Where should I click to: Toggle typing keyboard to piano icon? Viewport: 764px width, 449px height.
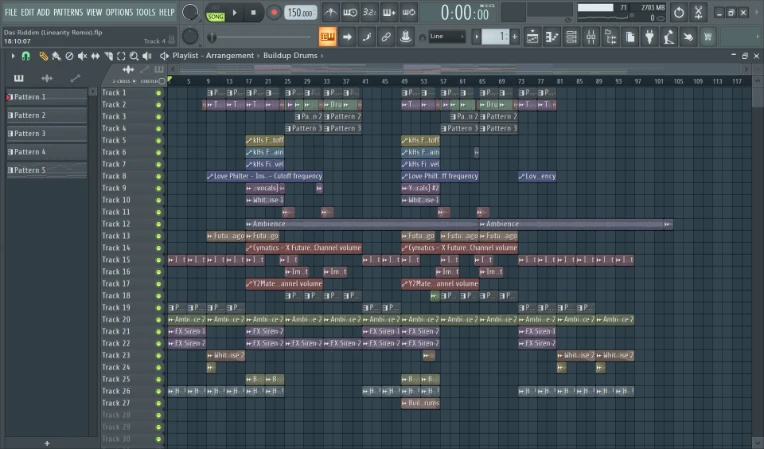point(327,37)
